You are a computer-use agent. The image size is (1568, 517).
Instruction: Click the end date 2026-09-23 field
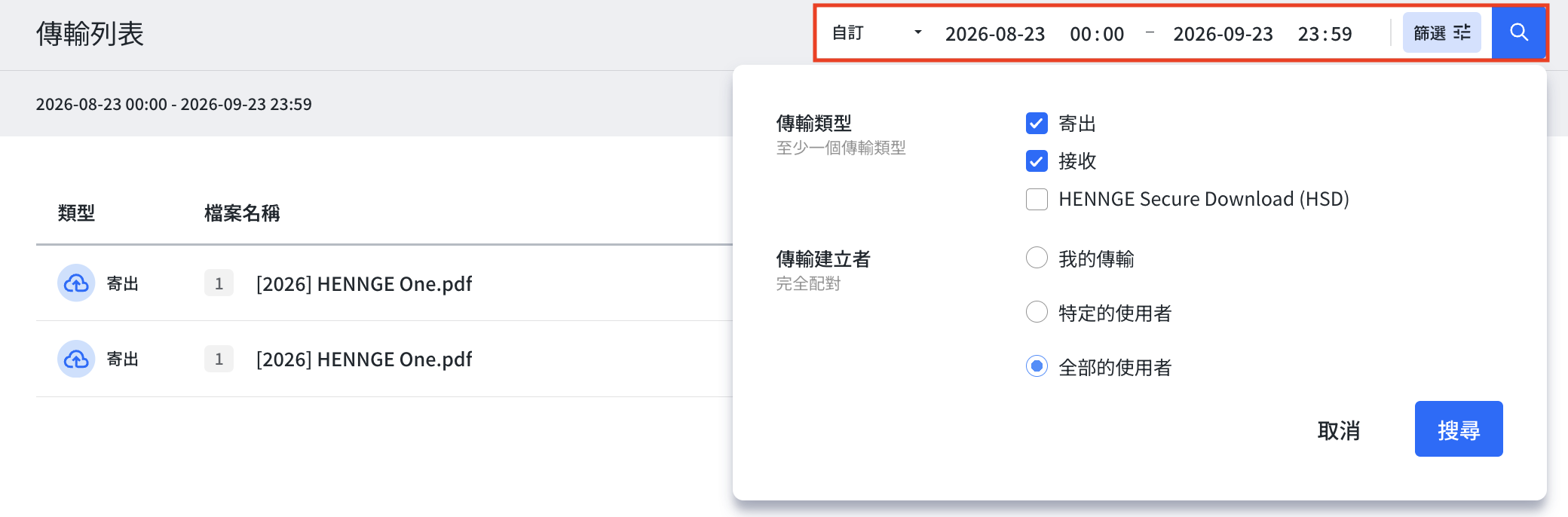pyautogui.click(x=1223, y=34)
